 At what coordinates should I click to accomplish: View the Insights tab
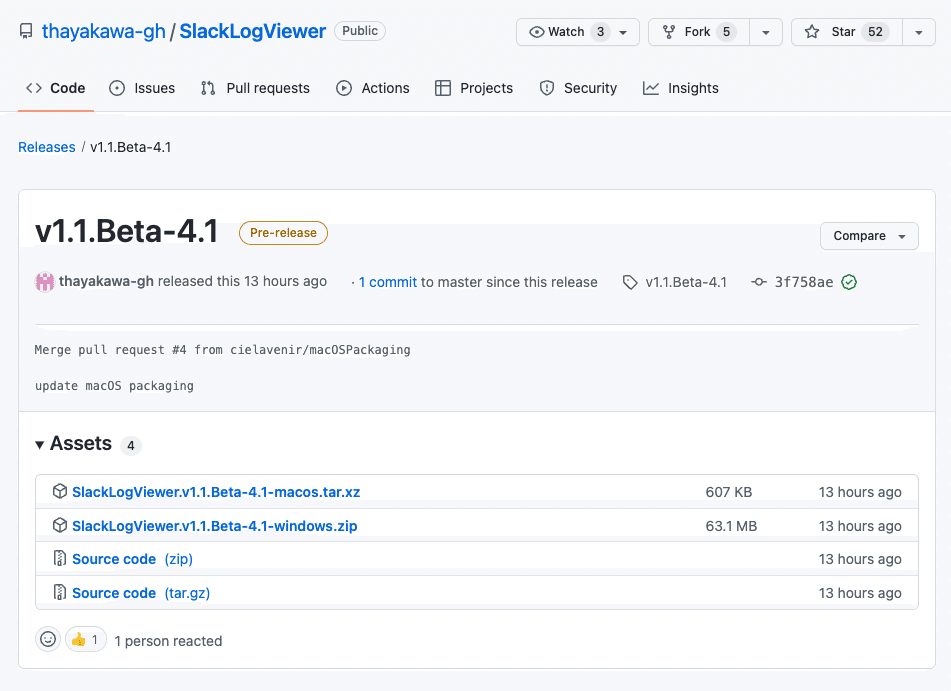coord(681,88)
